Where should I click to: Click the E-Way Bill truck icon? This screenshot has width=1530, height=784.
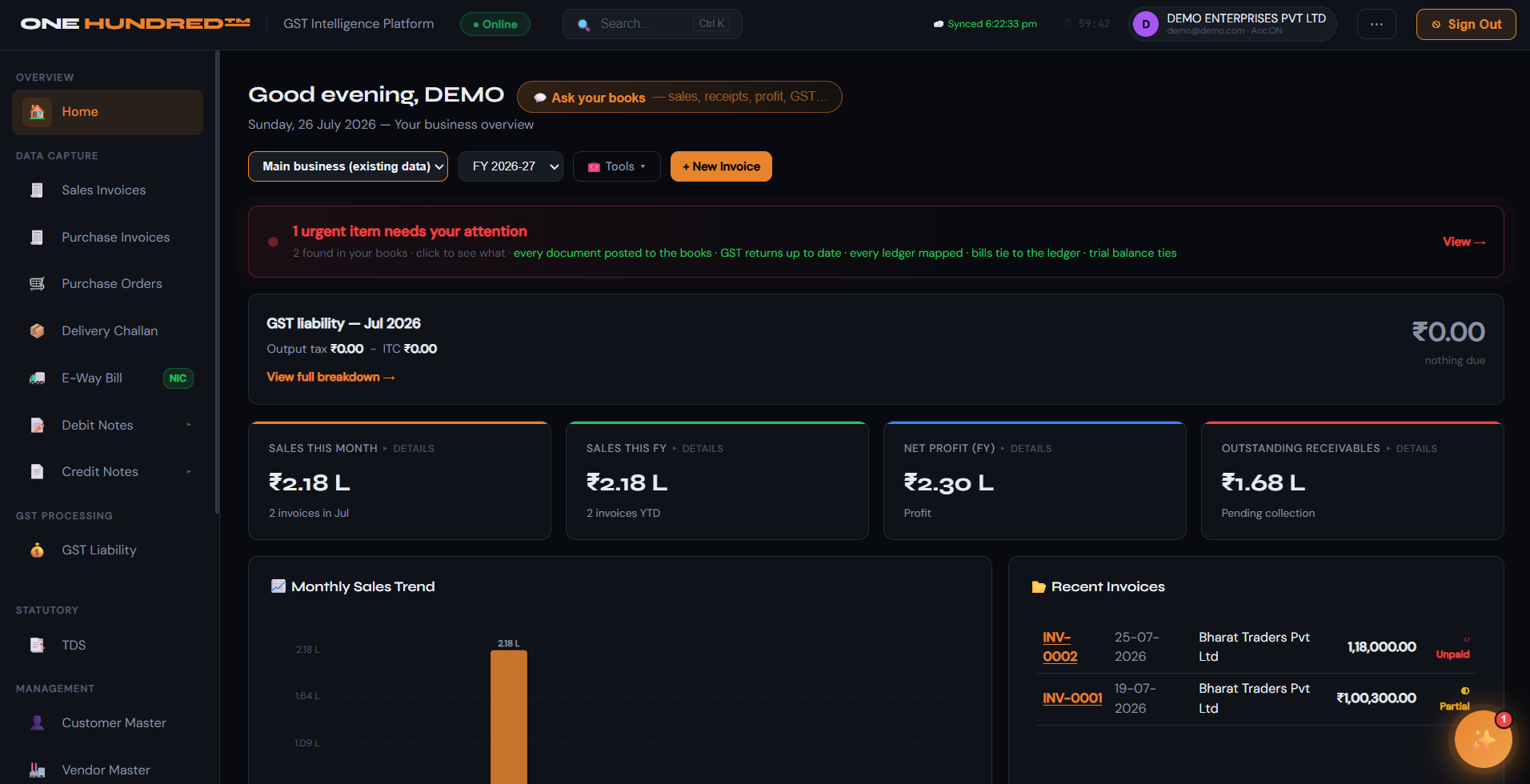(37, 378)
